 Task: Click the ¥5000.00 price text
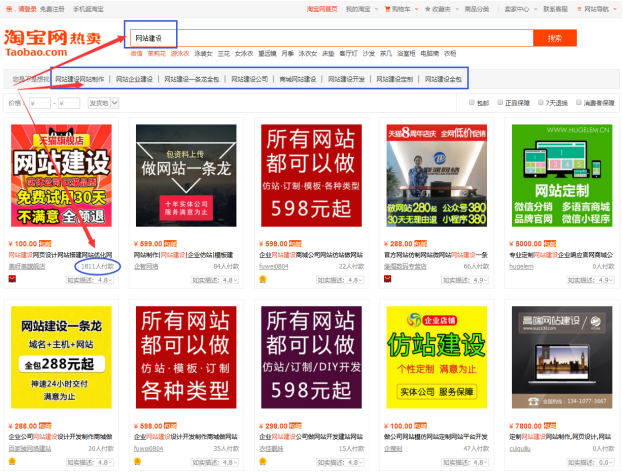pos(525,244)
